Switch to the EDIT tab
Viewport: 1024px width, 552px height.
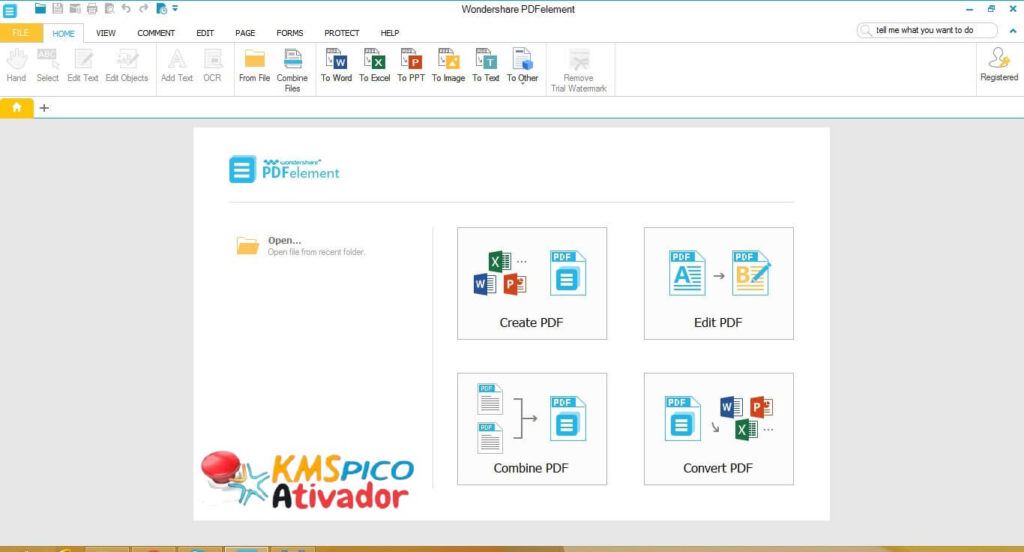205,33
